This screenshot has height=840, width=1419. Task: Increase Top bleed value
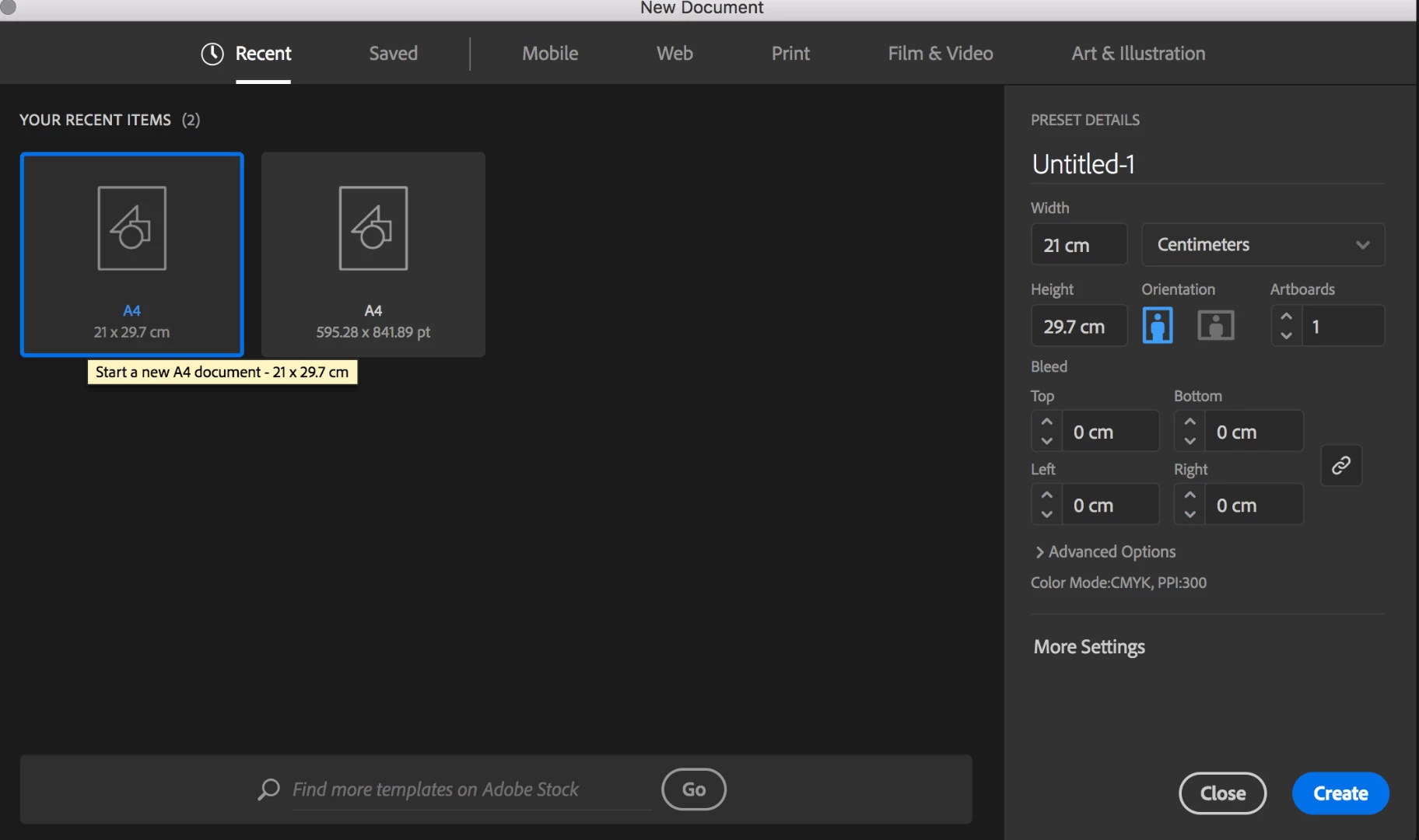[x=1047, y=422]
